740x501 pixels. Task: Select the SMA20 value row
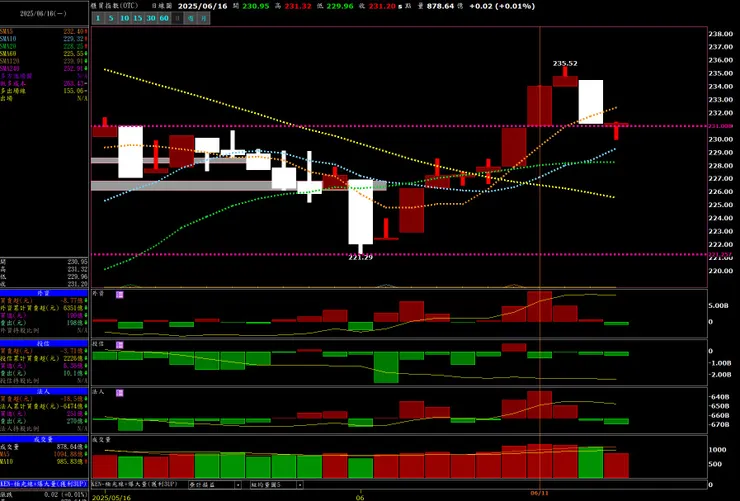click(x=44, y=46)
